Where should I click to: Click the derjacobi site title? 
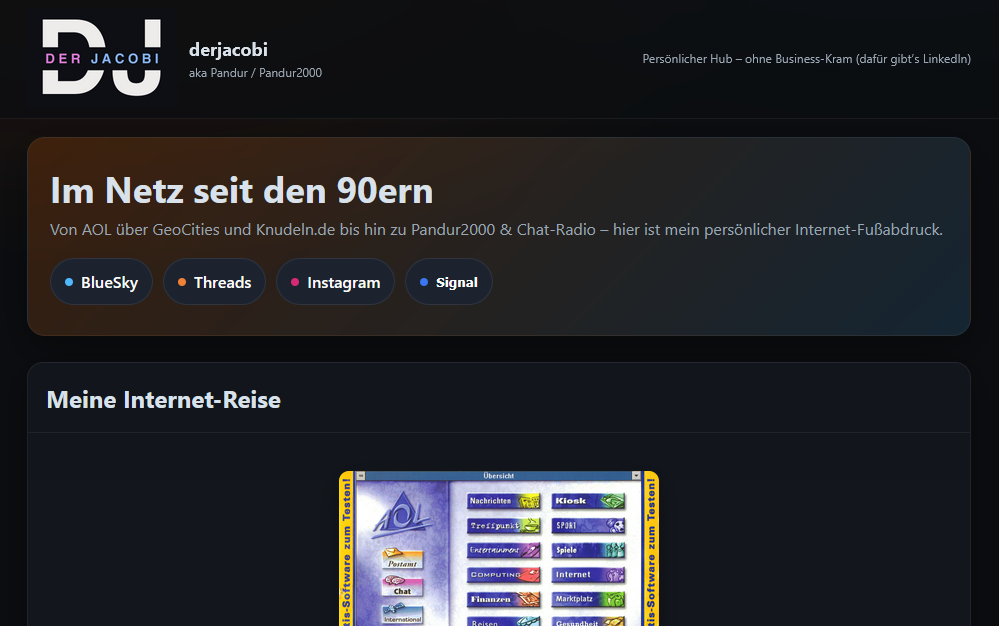tap(228, 50)
